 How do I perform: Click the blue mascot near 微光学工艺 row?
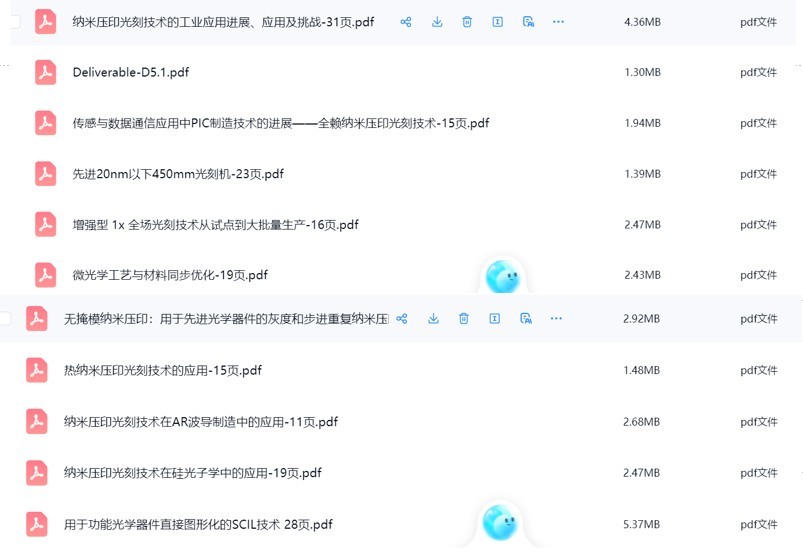(502, 276)
